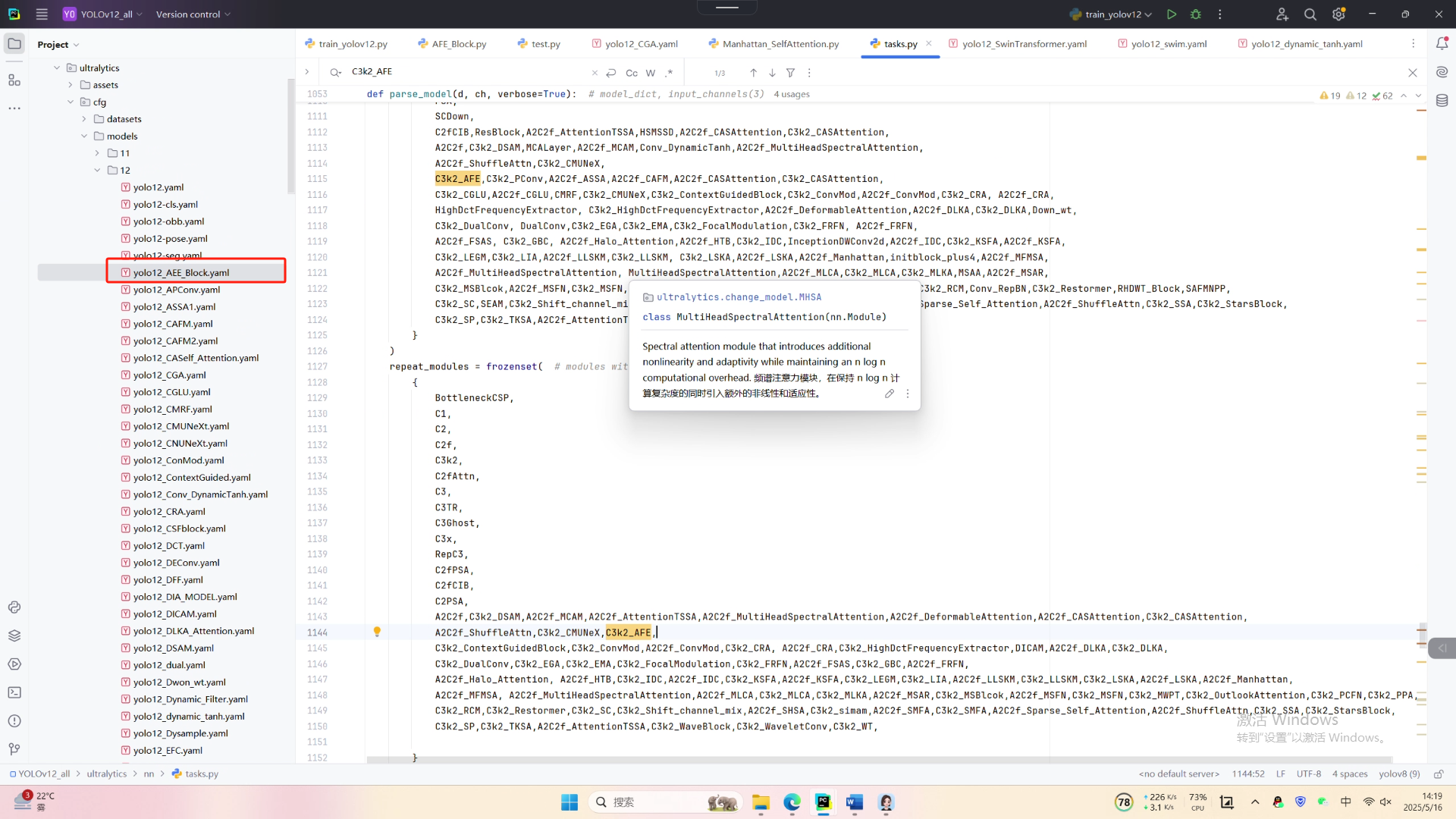Run the train_yolov12 configuration
Image resolution: width=1456 pixels, height=819 pixels.
[1172, 14]
